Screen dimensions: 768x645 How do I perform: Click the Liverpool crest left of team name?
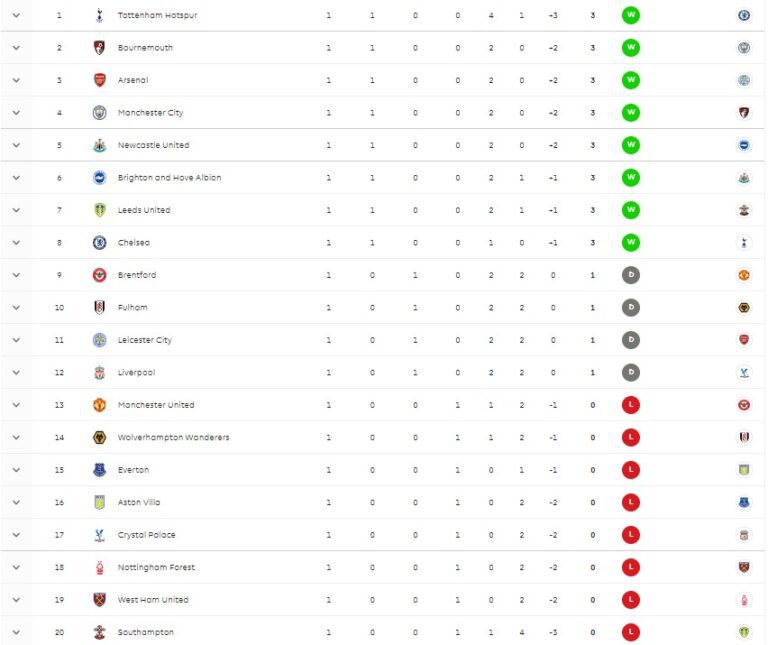click(x=99, y=372)
